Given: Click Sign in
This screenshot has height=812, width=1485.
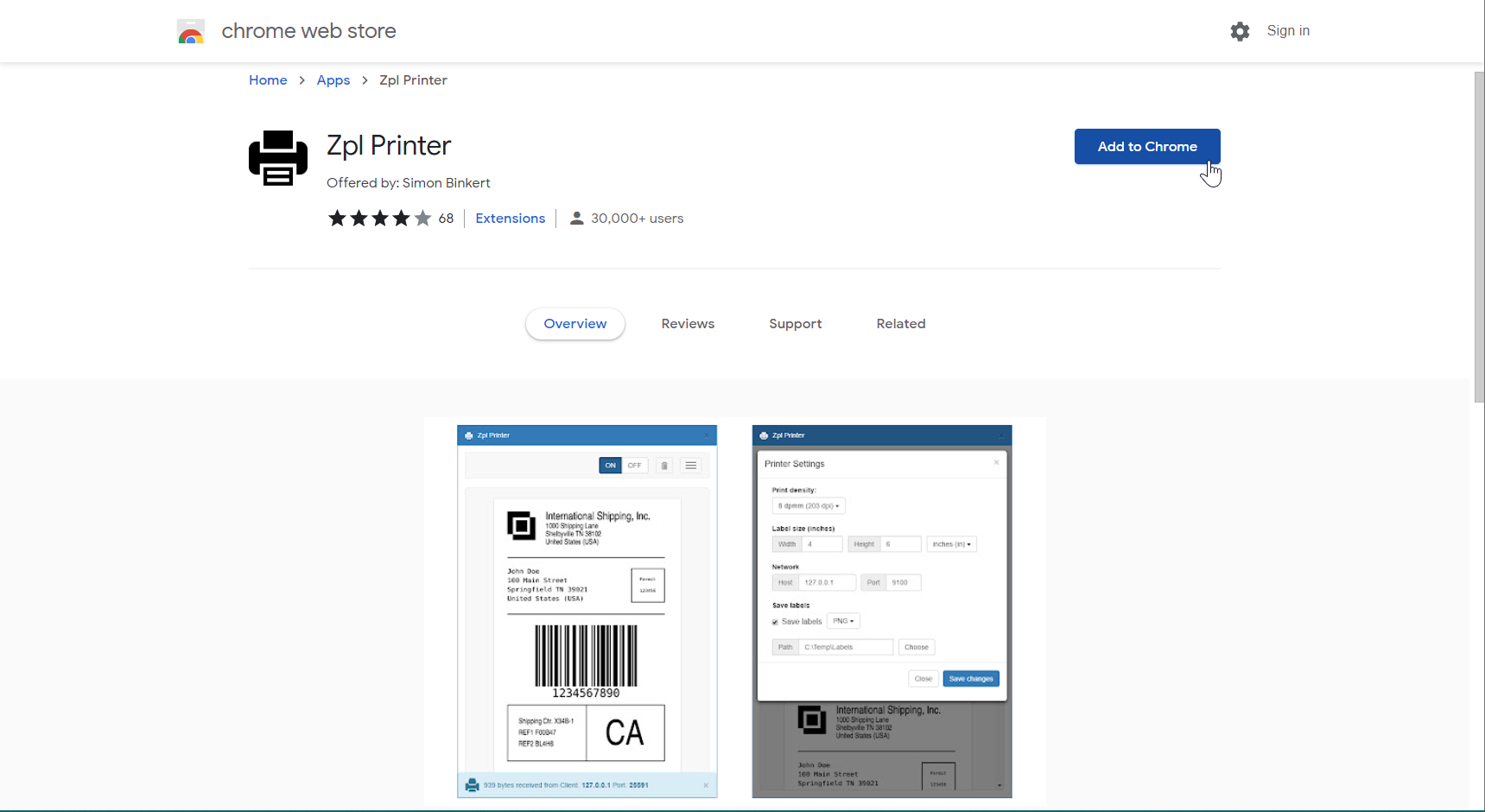Looking at the screenshot, I should (1288, 31).
